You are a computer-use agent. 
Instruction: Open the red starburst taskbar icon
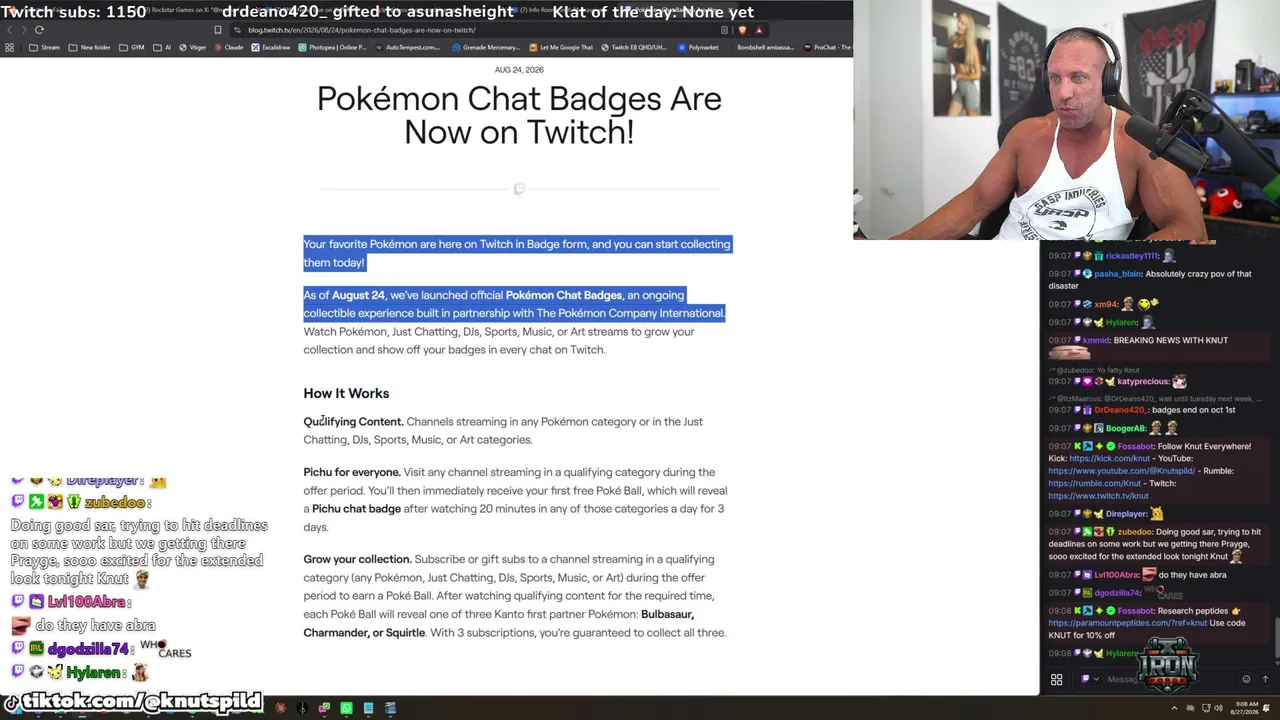pos(280,709)
